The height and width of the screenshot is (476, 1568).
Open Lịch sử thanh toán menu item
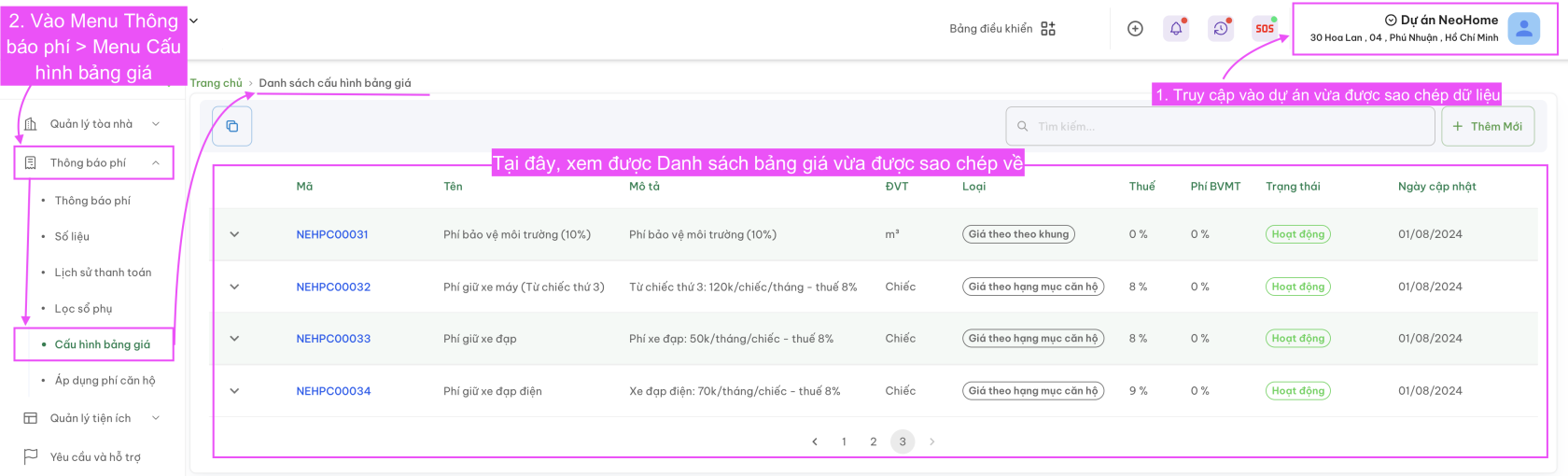pos(103,273)
